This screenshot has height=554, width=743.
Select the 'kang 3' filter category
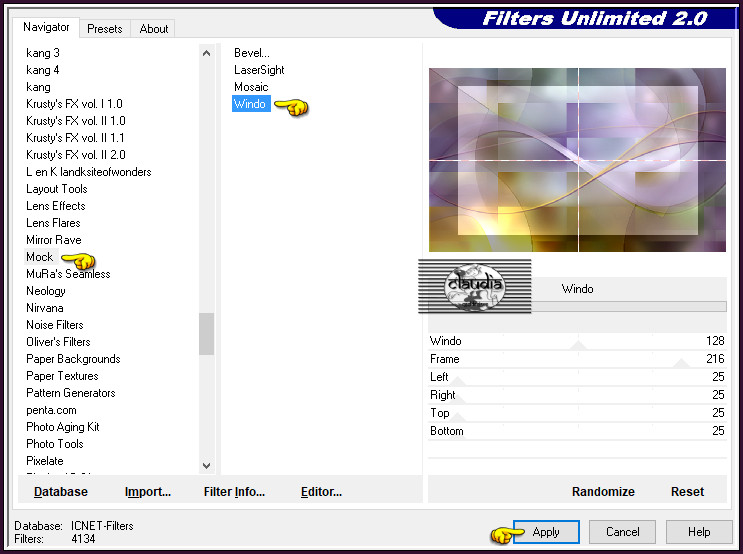43,53
